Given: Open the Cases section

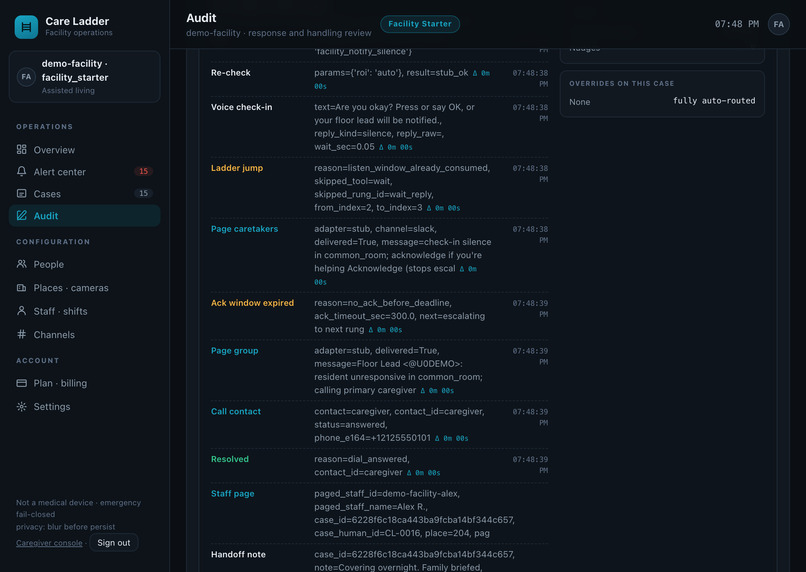Looking at the screenshot, I should pyautogui.click(x=85, y=194).
